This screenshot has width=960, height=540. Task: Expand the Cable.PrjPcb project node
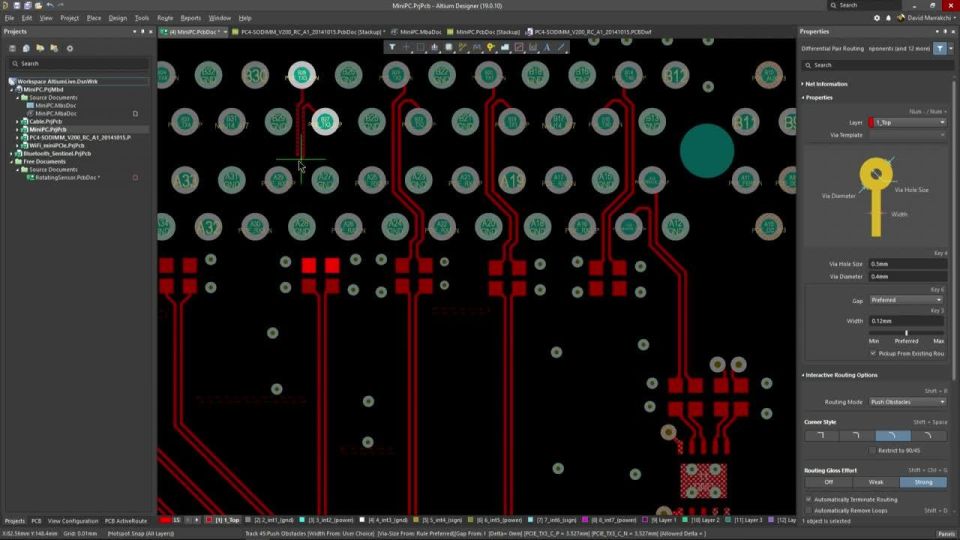[x=17, y=122]
